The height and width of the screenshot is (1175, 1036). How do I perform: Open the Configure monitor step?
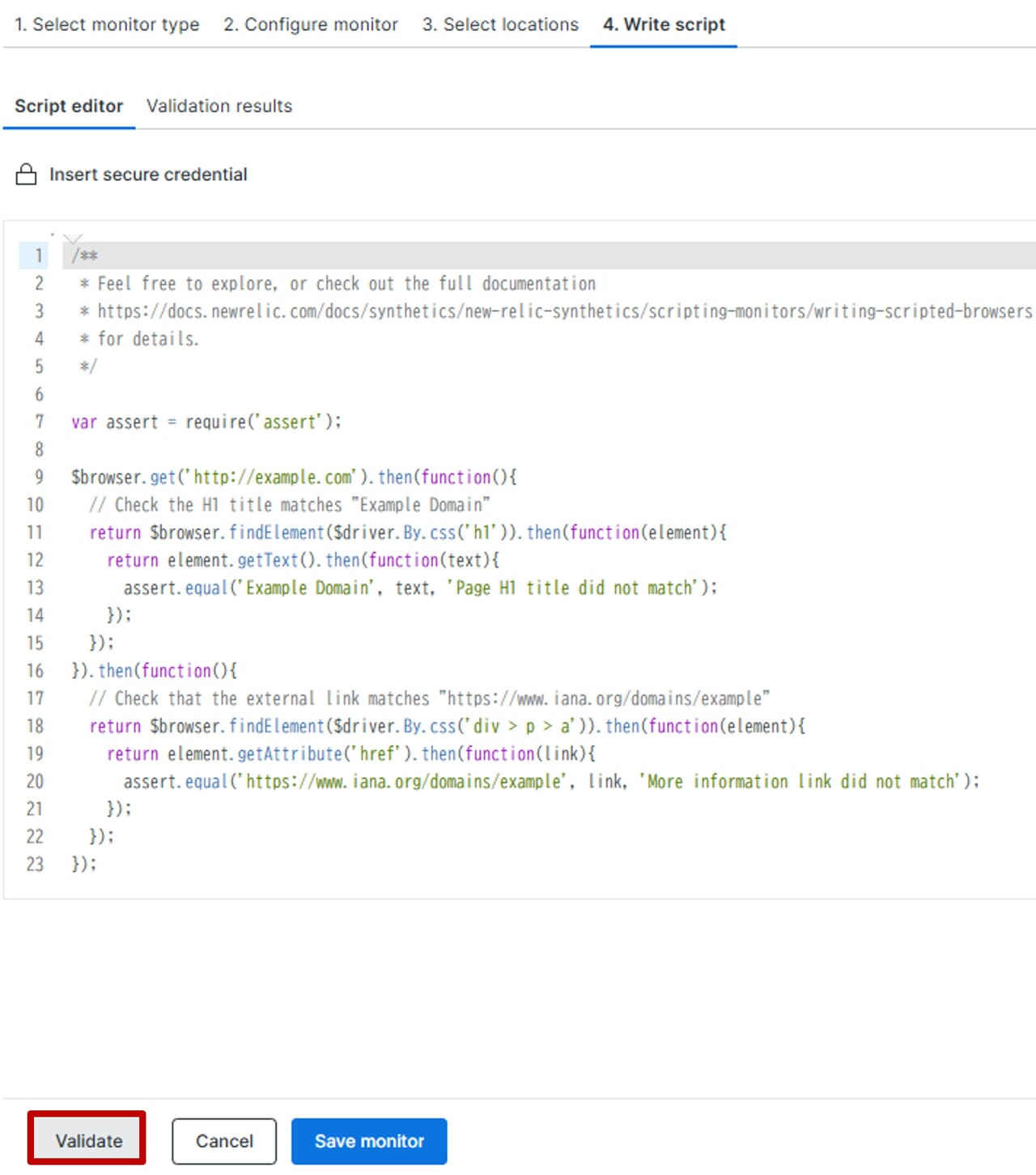coord(311,24)
